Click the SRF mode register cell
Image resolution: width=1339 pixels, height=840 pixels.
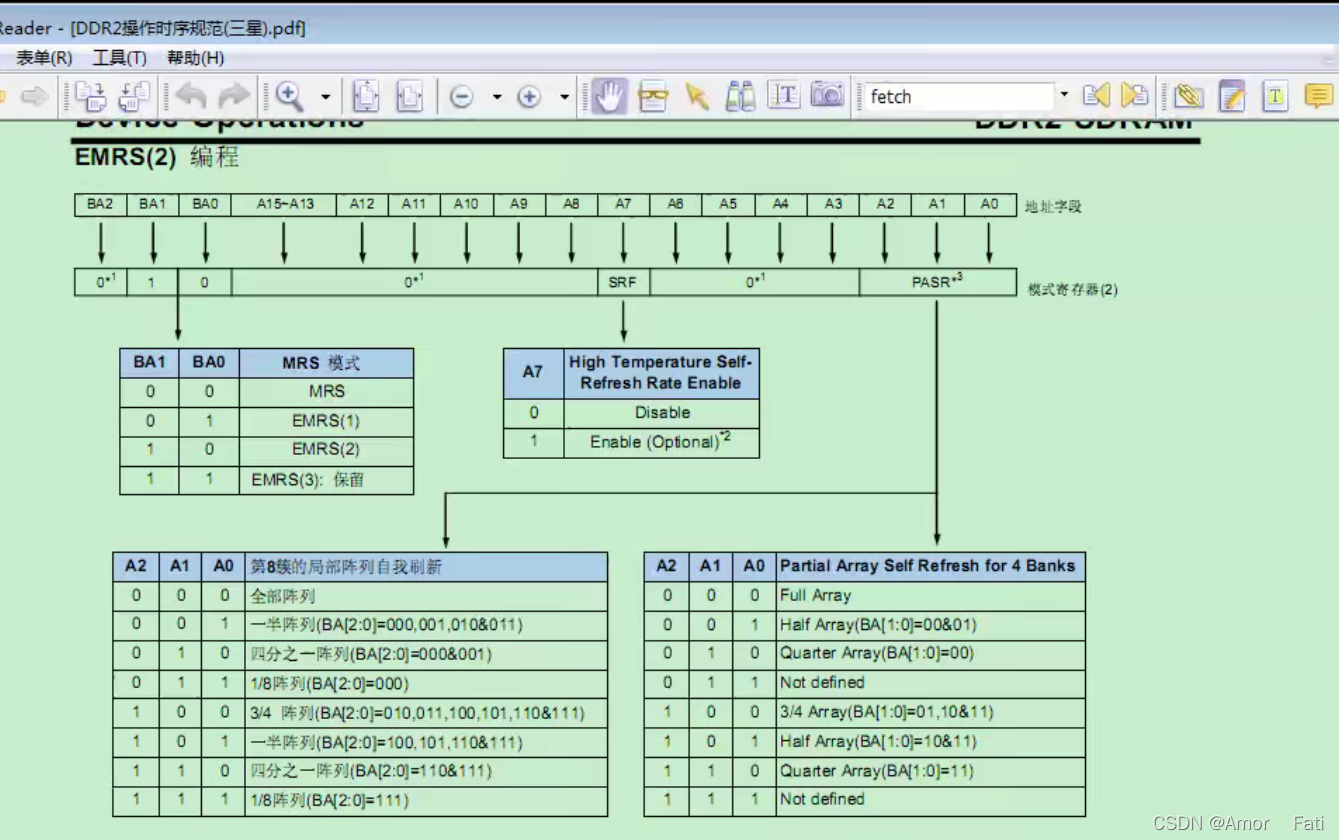(623, 282)
